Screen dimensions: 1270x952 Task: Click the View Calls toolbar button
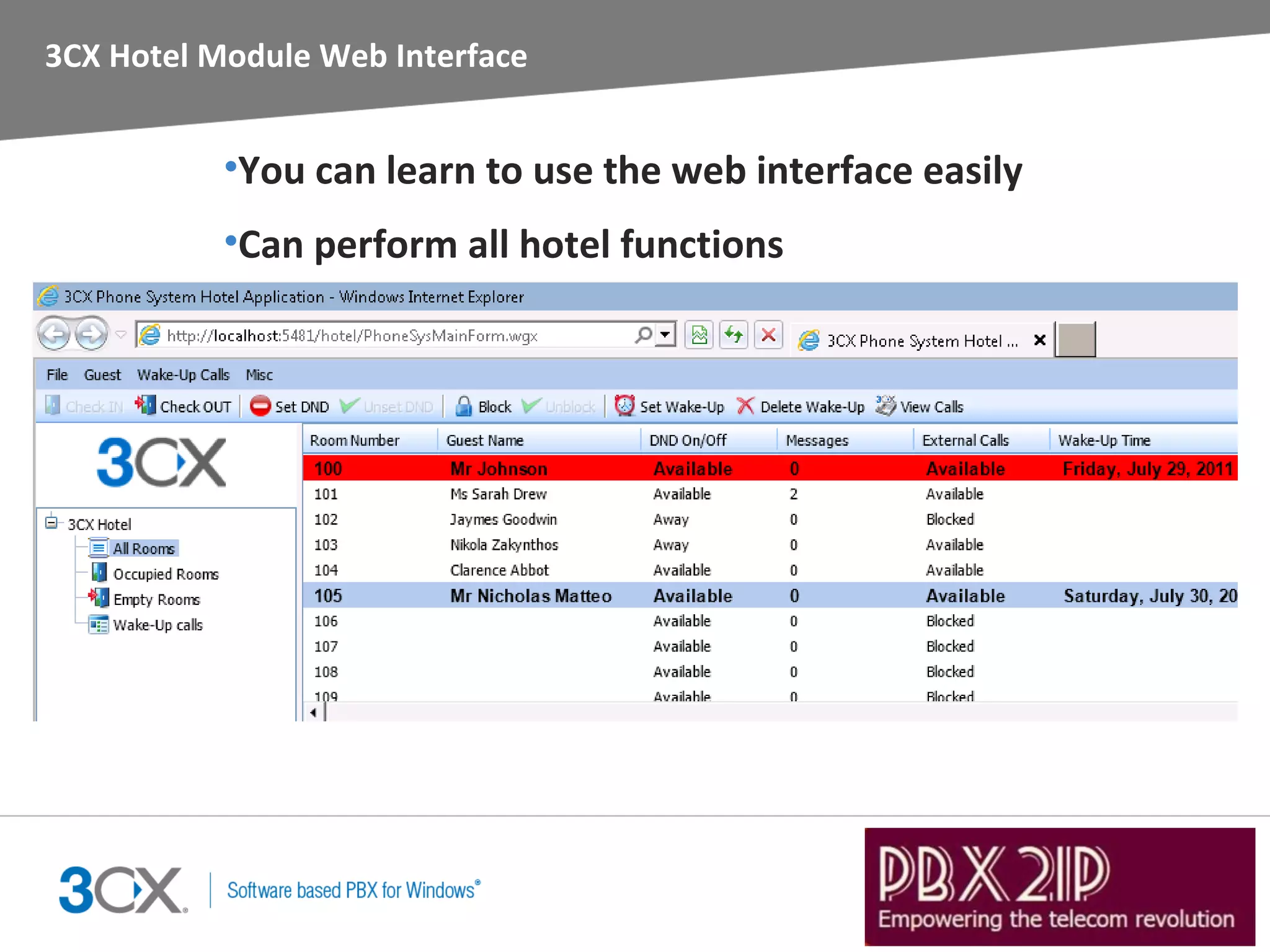click(920, 407)
